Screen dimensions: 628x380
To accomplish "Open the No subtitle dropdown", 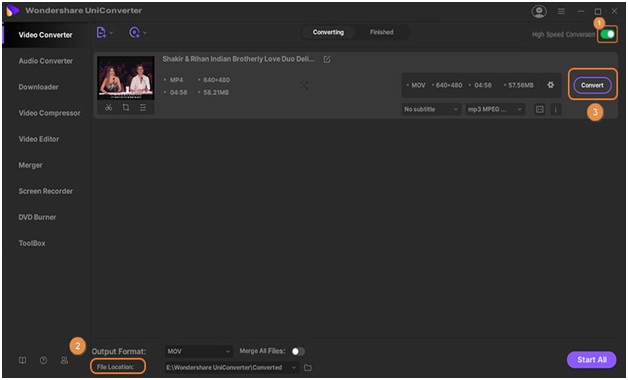I will (431, 109).
